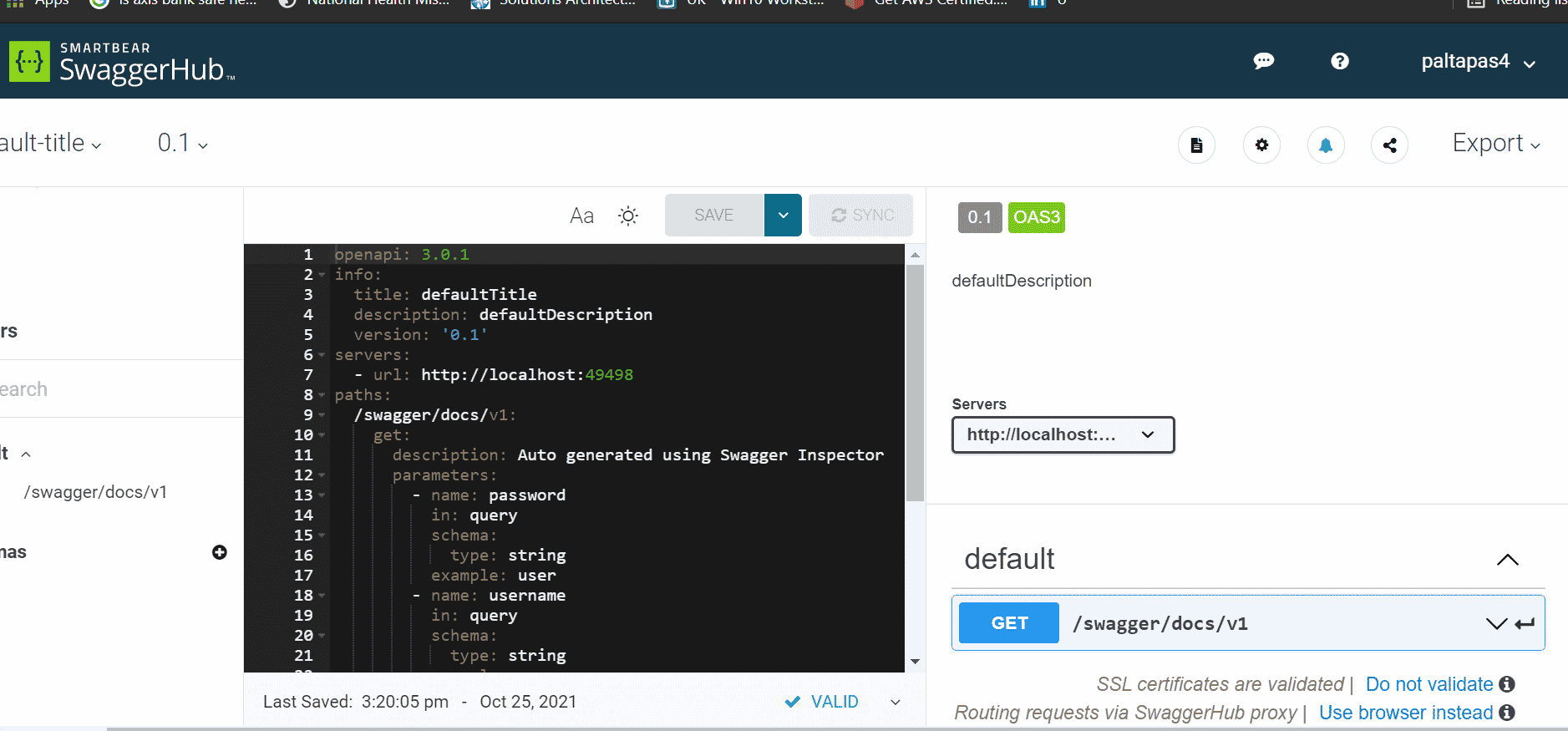Click the info icon beside Do not validate
1568x731 pixels.
(x=1507, y=684)
